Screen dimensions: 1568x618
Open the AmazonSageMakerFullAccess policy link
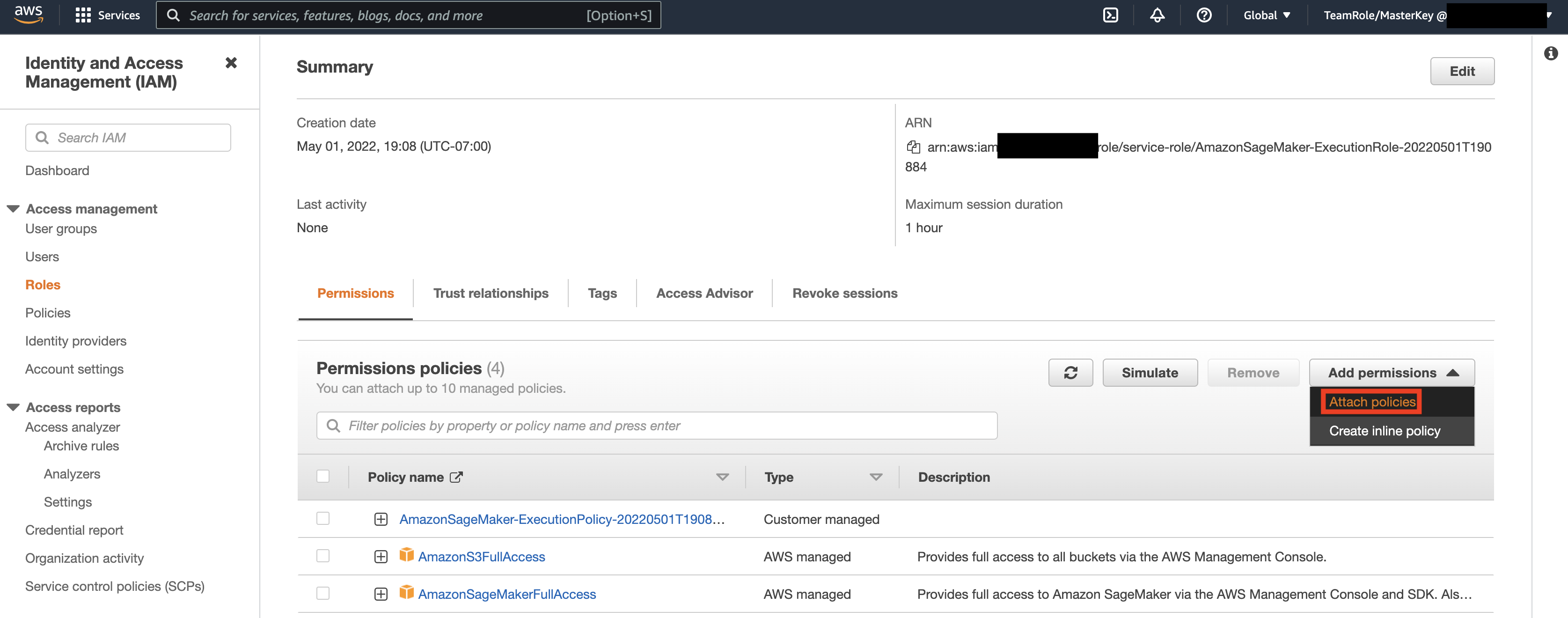coord(507,594)
